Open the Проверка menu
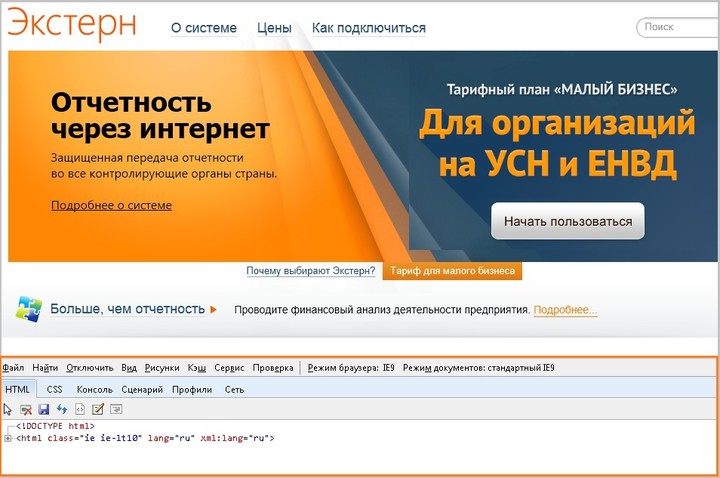Screen dimensions: 720x478 coord(273,368)
